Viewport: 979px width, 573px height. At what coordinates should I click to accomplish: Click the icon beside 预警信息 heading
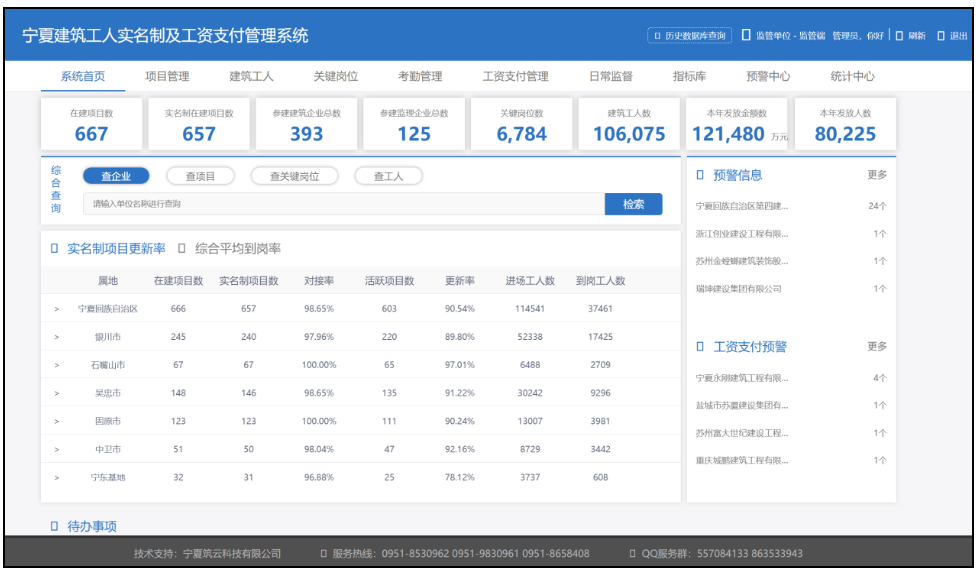(700, 176)
